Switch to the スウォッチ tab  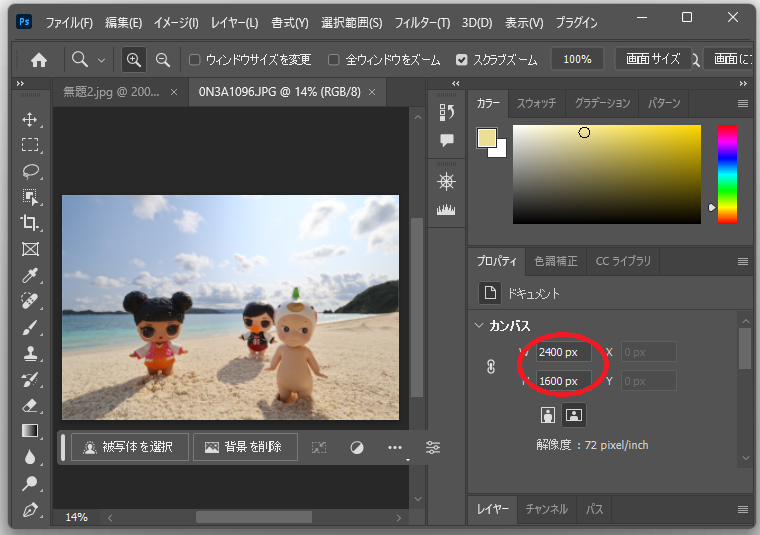(x=537, y=103)
